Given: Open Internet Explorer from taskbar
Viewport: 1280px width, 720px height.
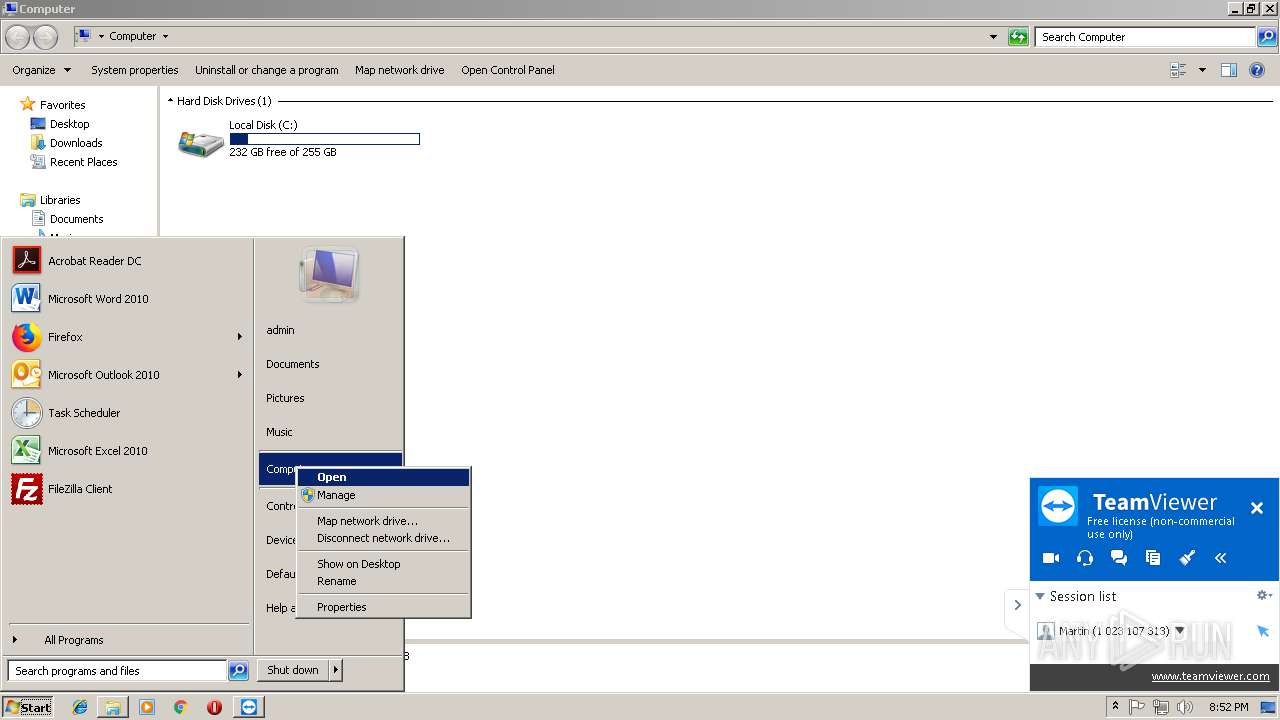Looking at the screenshot, I should pyautogui.click(x=80, y=707).
